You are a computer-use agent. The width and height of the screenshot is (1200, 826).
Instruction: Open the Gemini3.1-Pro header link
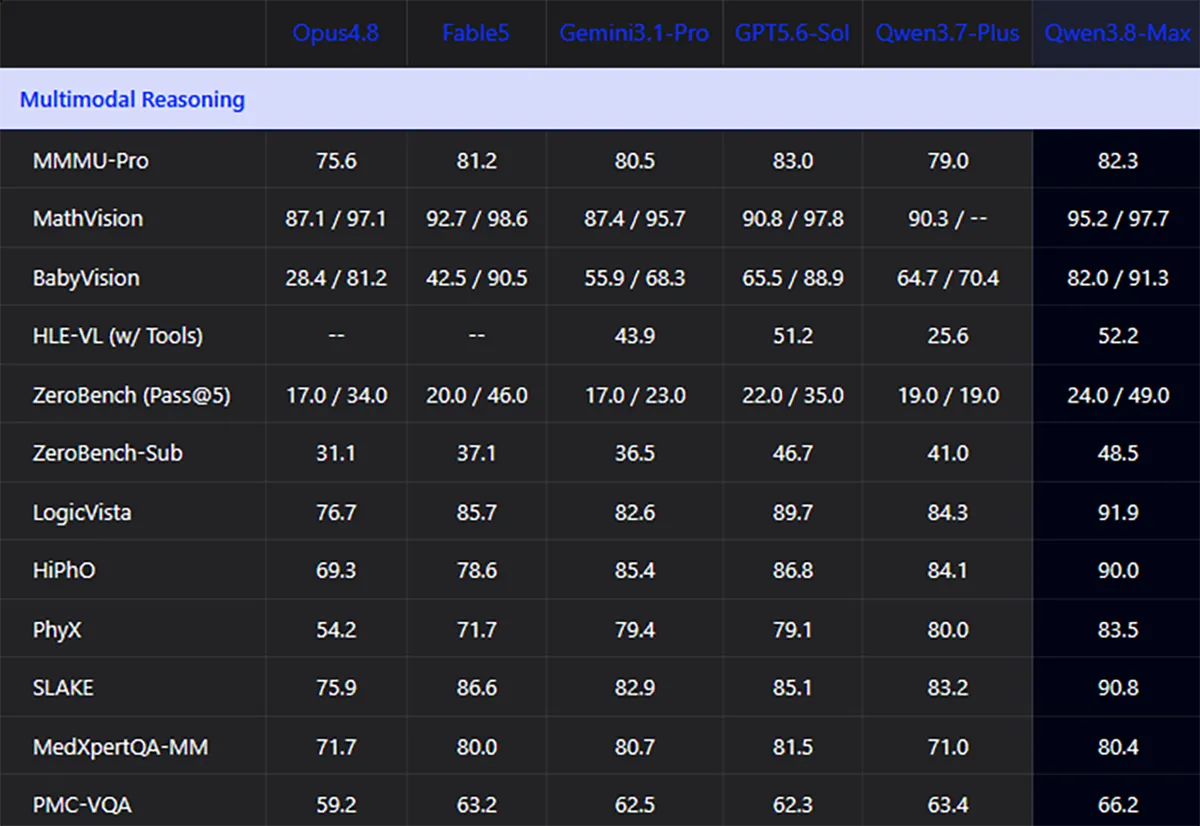pyautogui.click(x=634, y=33)
